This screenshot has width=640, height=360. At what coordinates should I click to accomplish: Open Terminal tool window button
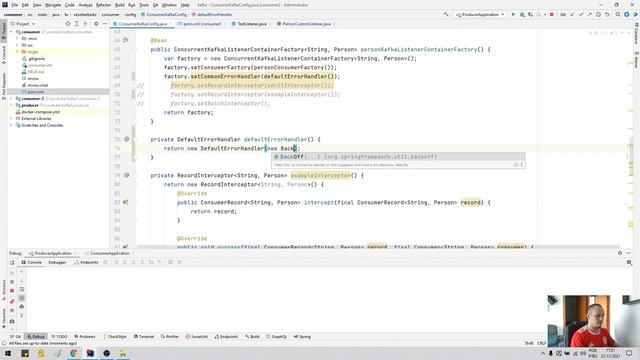144,337
